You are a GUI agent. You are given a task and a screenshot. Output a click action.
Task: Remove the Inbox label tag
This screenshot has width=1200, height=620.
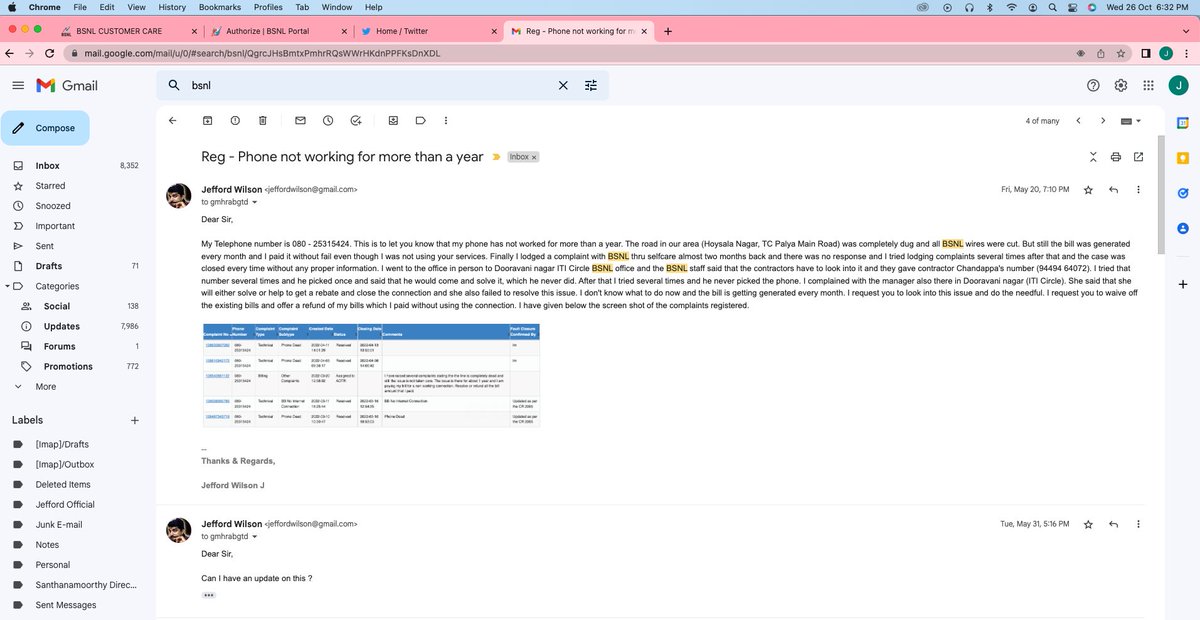point(534,157)
